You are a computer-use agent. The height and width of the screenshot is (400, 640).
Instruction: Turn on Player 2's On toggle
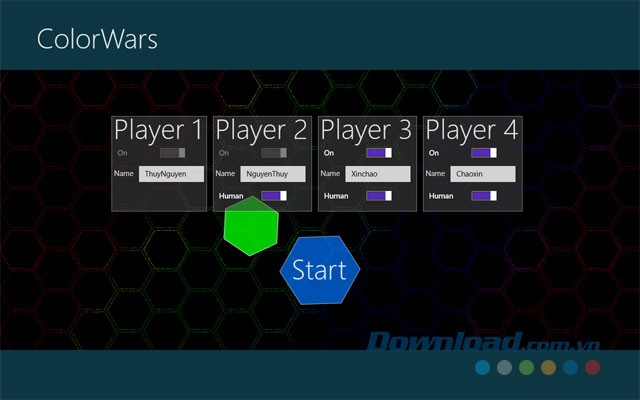273,153
